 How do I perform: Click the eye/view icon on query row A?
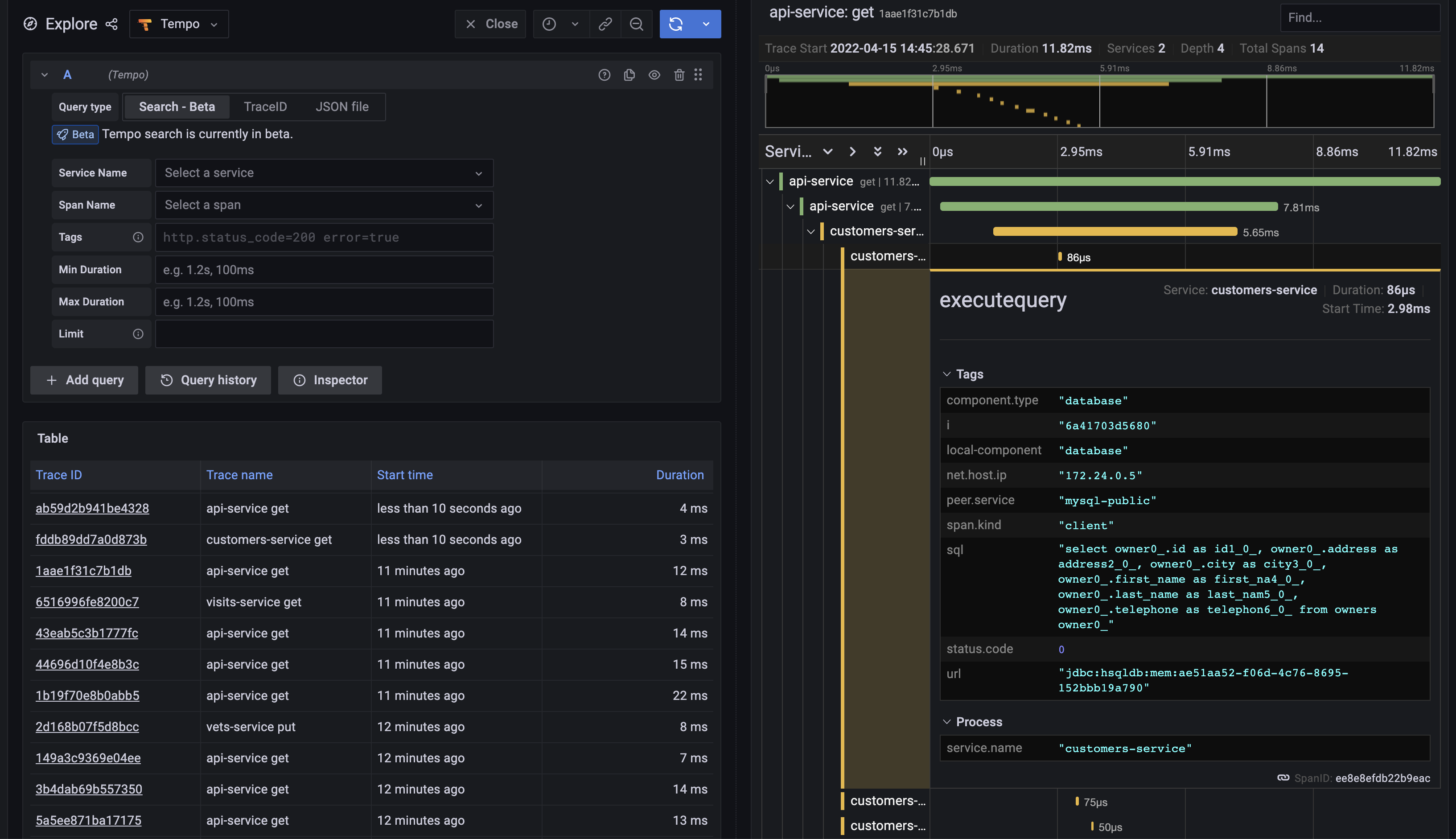pos(653,74)
